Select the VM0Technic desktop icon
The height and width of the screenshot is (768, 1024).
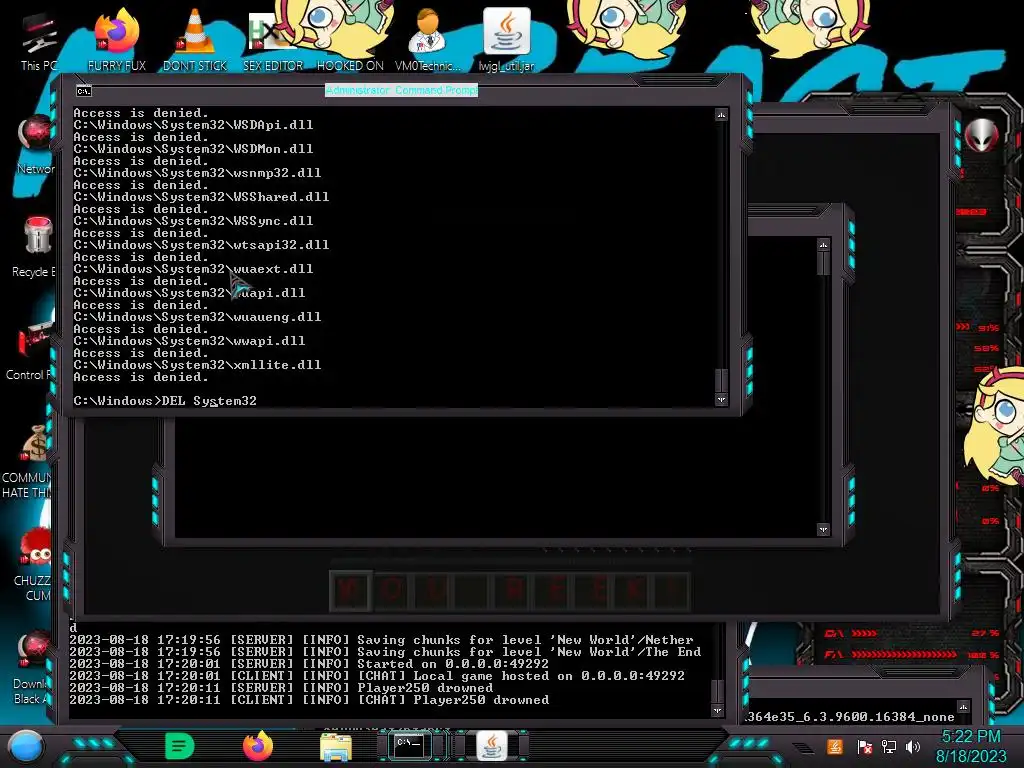(x=428, y=39)
